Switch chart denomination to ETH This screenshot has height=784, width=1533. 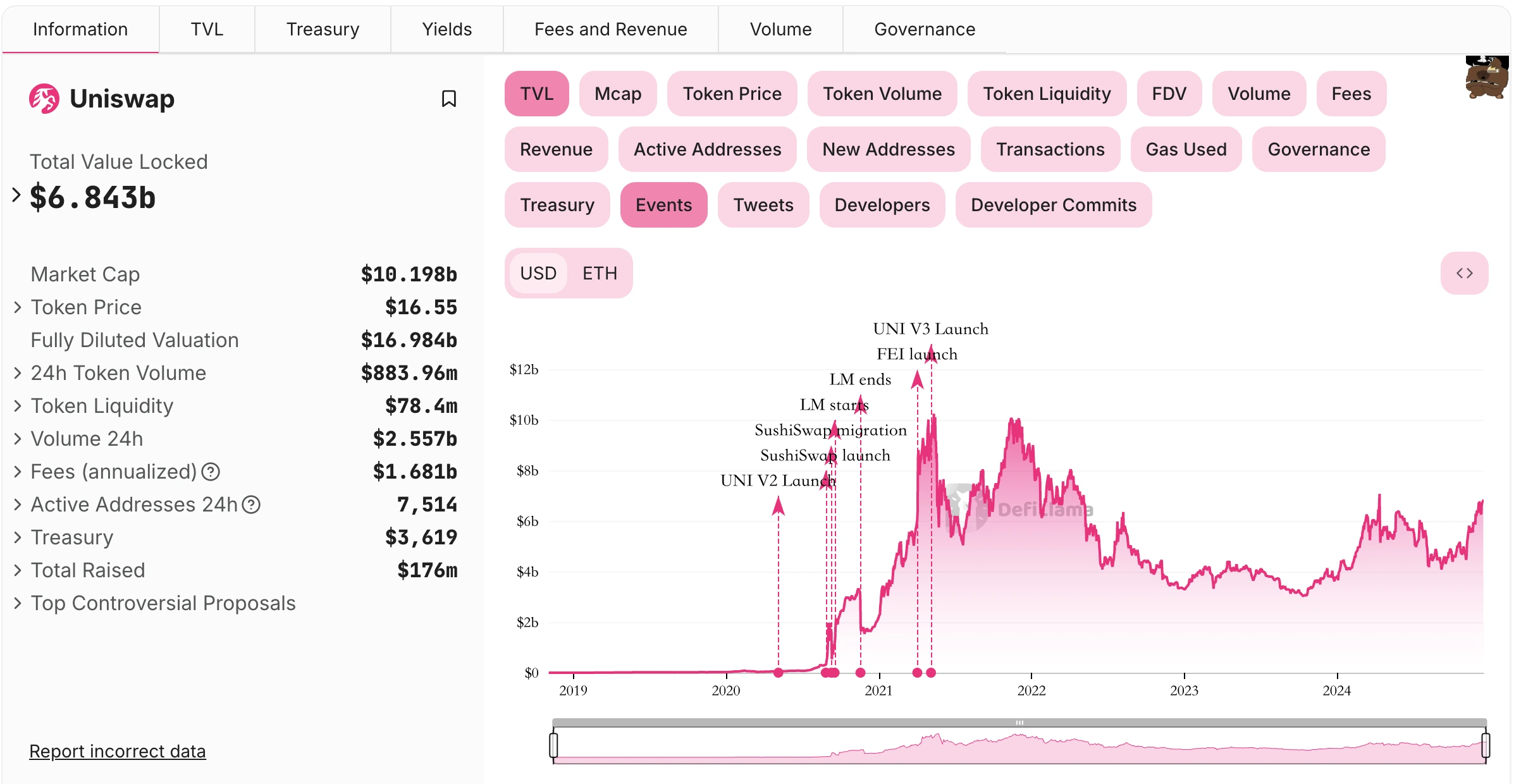[x=600, y=273]
